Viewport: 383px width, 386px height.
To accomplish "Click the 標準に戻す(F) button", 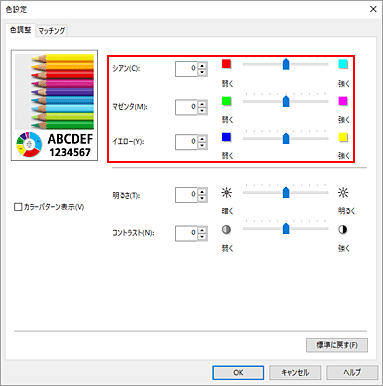I will coord(337,345).
